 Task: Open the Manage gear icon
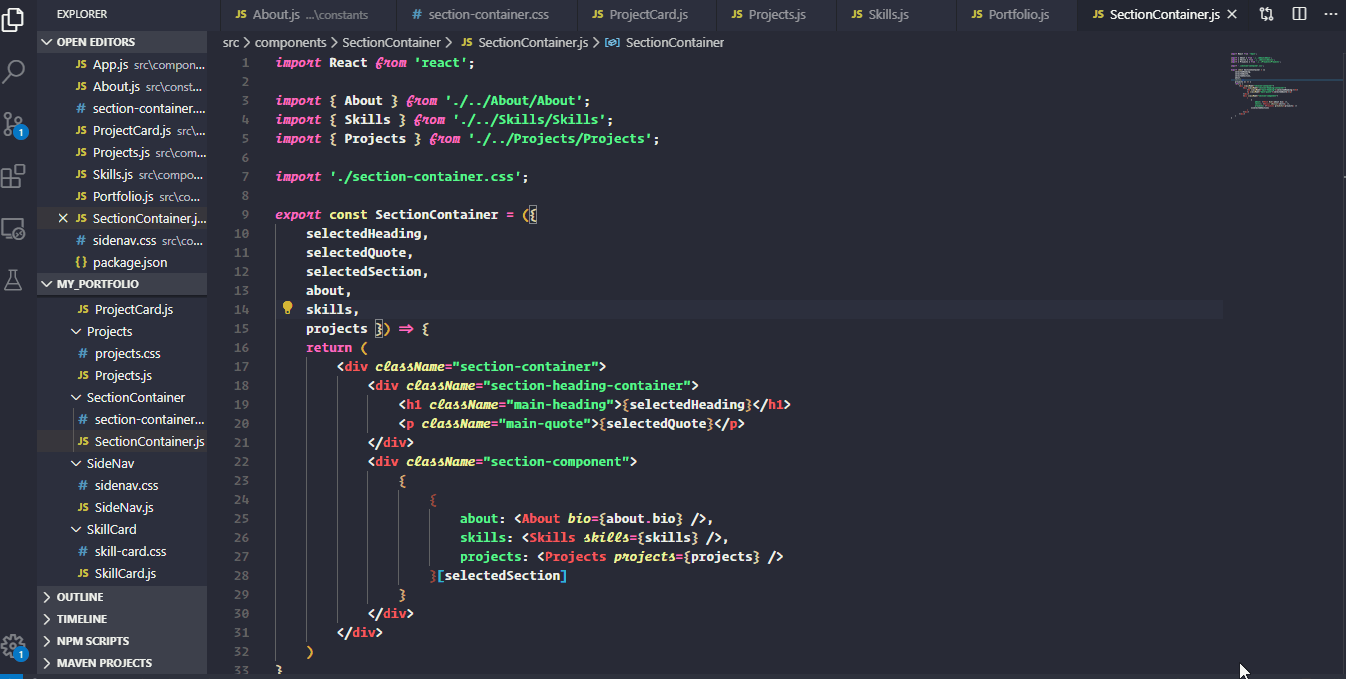point(13,646)
